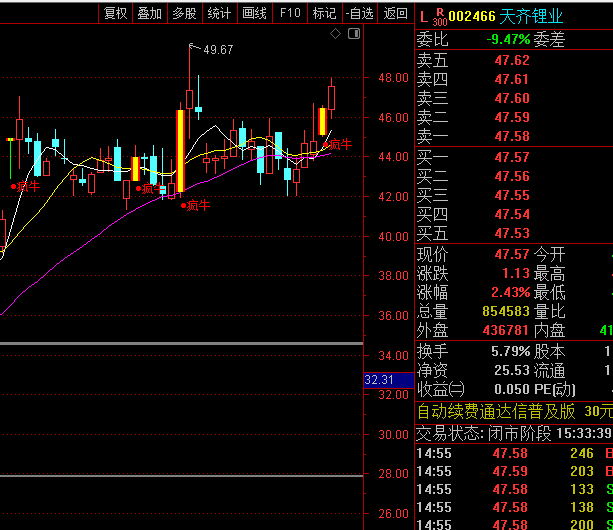Open the 统计 statistics menu item
The width and height of the screenshot is (613, 530).
click(x=219, y=13)
